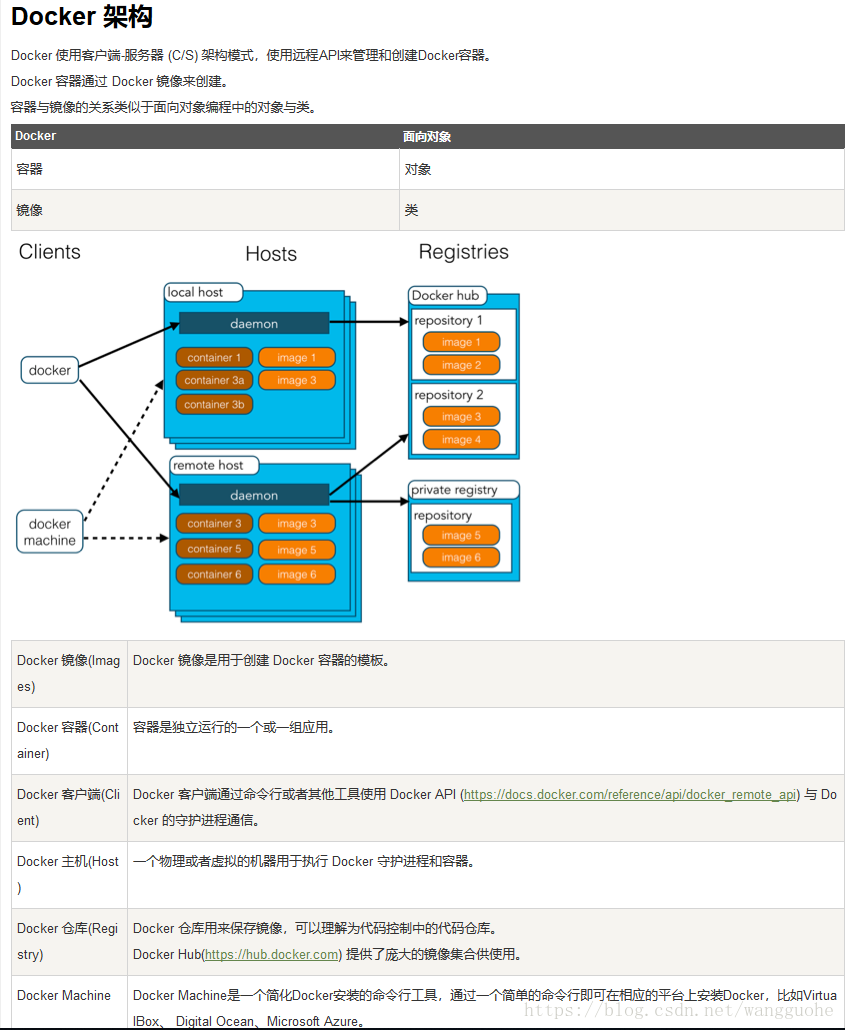The width and height of the screenshot is (845, 1030).
Task: Click the "Docker 客户端(Client)" row label
Action: [x=69, y=807]
